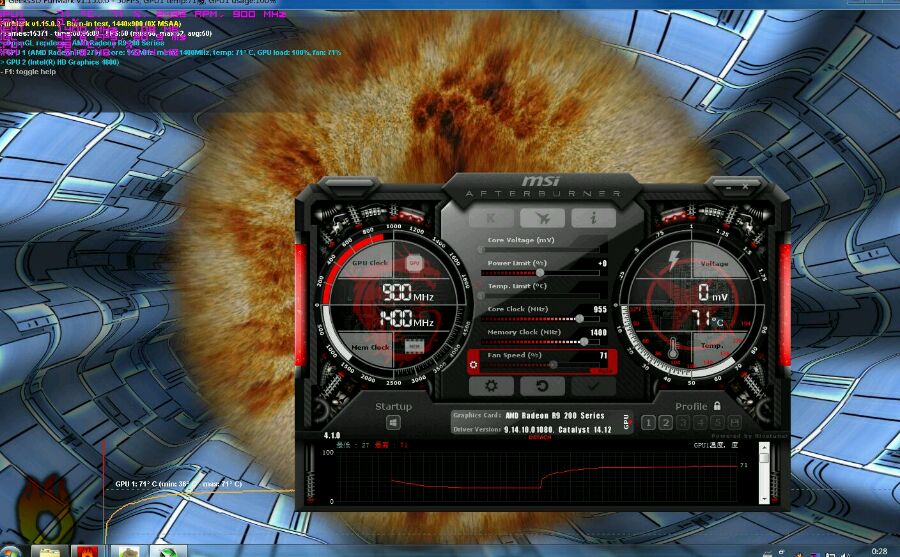Select profile slot 2
Image resolution: width=900 pixels, height=557 pixels.
click(x=665, y=423)
